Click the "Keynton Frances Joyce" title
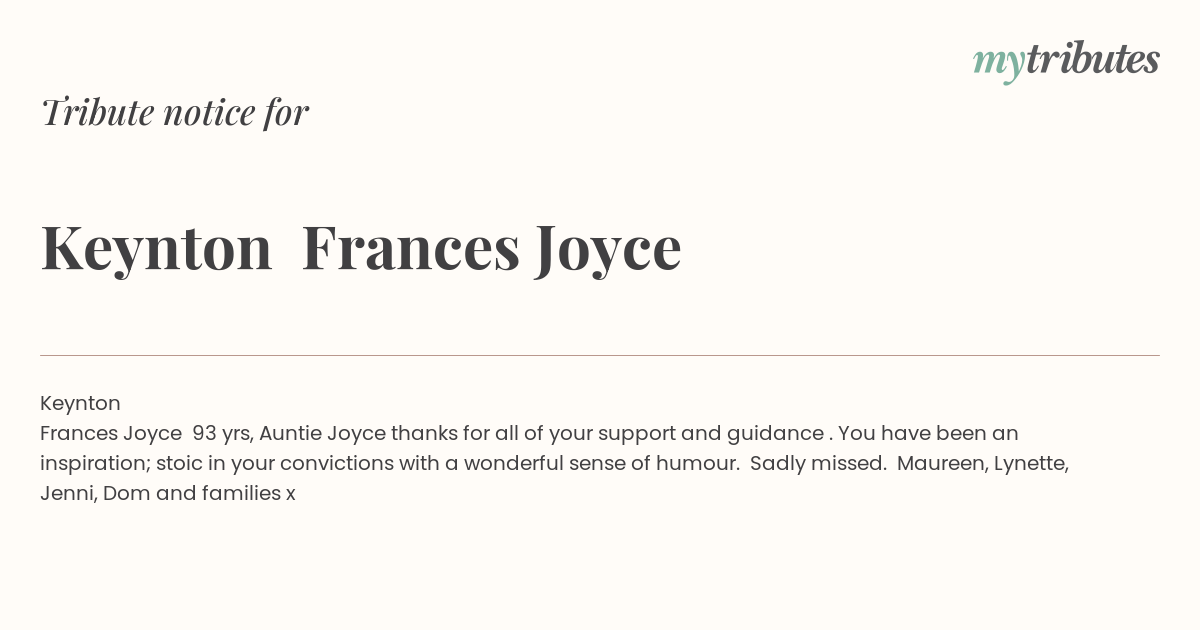 point(361,248)
